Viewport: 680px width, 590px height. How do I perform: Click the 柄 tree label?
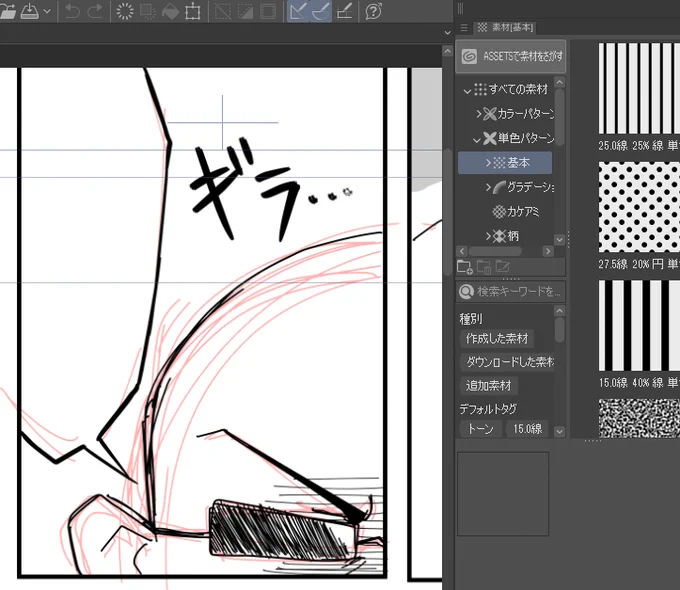pyautogui.click(x=513, y=236)
